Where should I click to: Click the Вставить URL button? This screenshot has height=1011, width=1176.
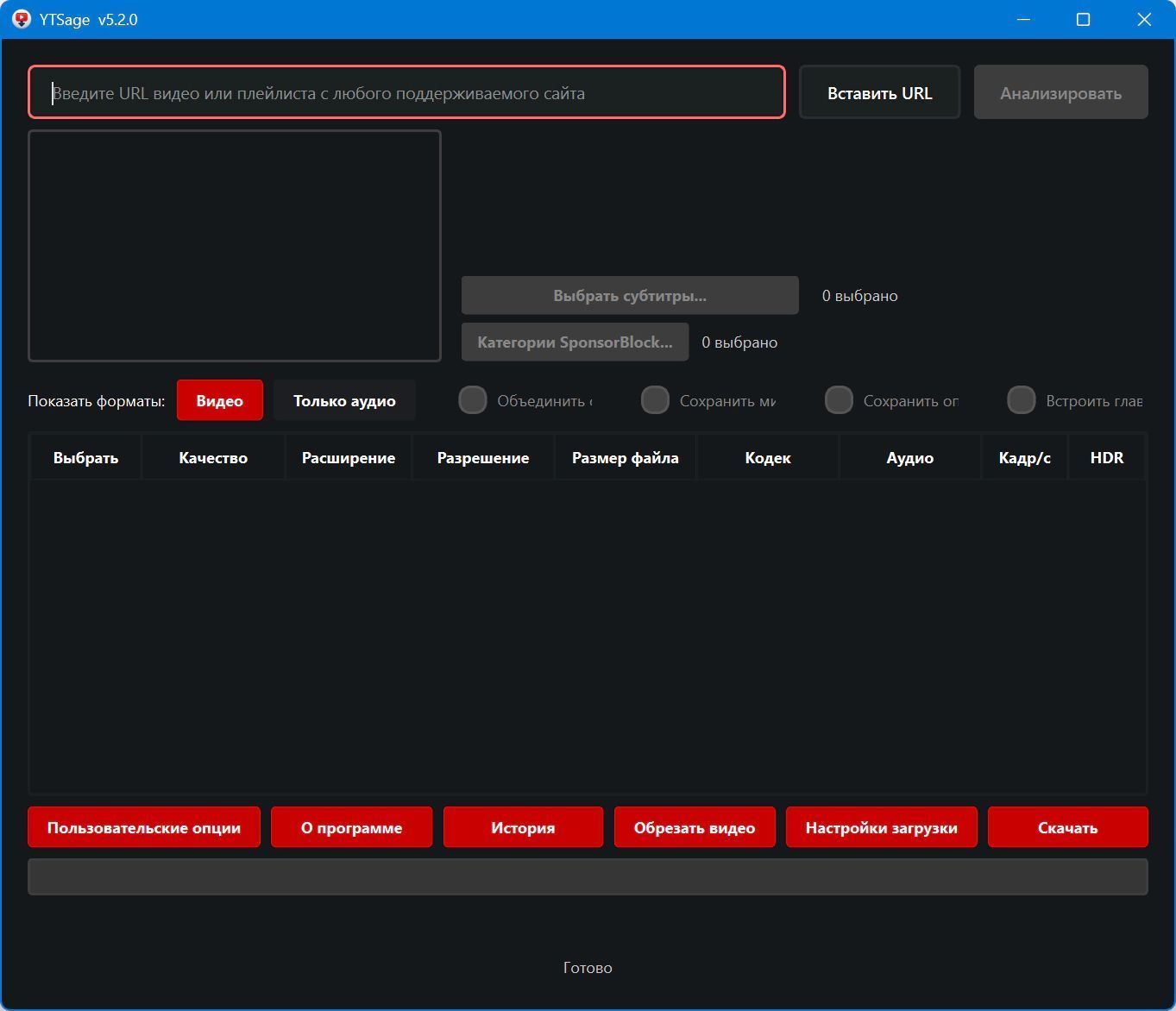[879, 92]
